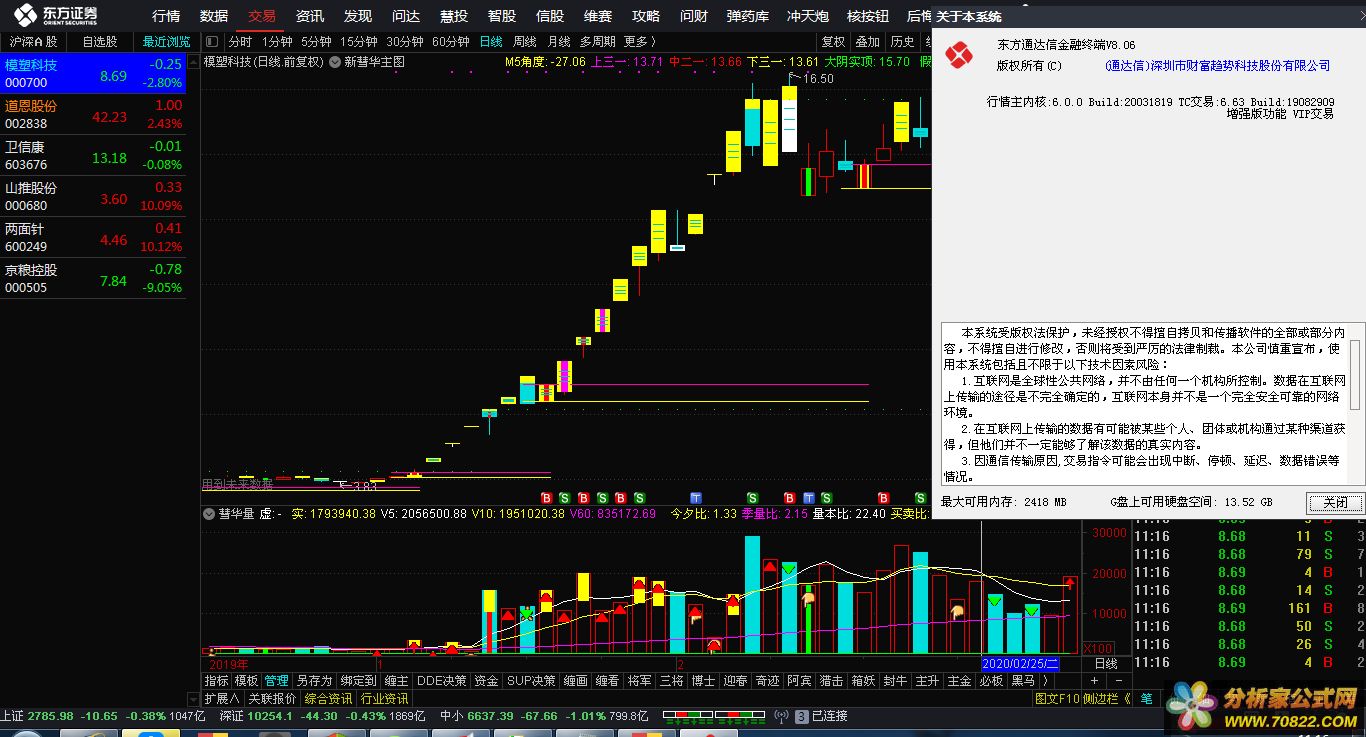Viewport: 1366px width, 737px height.
Task: Open the 弹药库 menu
Action: click(x=748, y=15)
